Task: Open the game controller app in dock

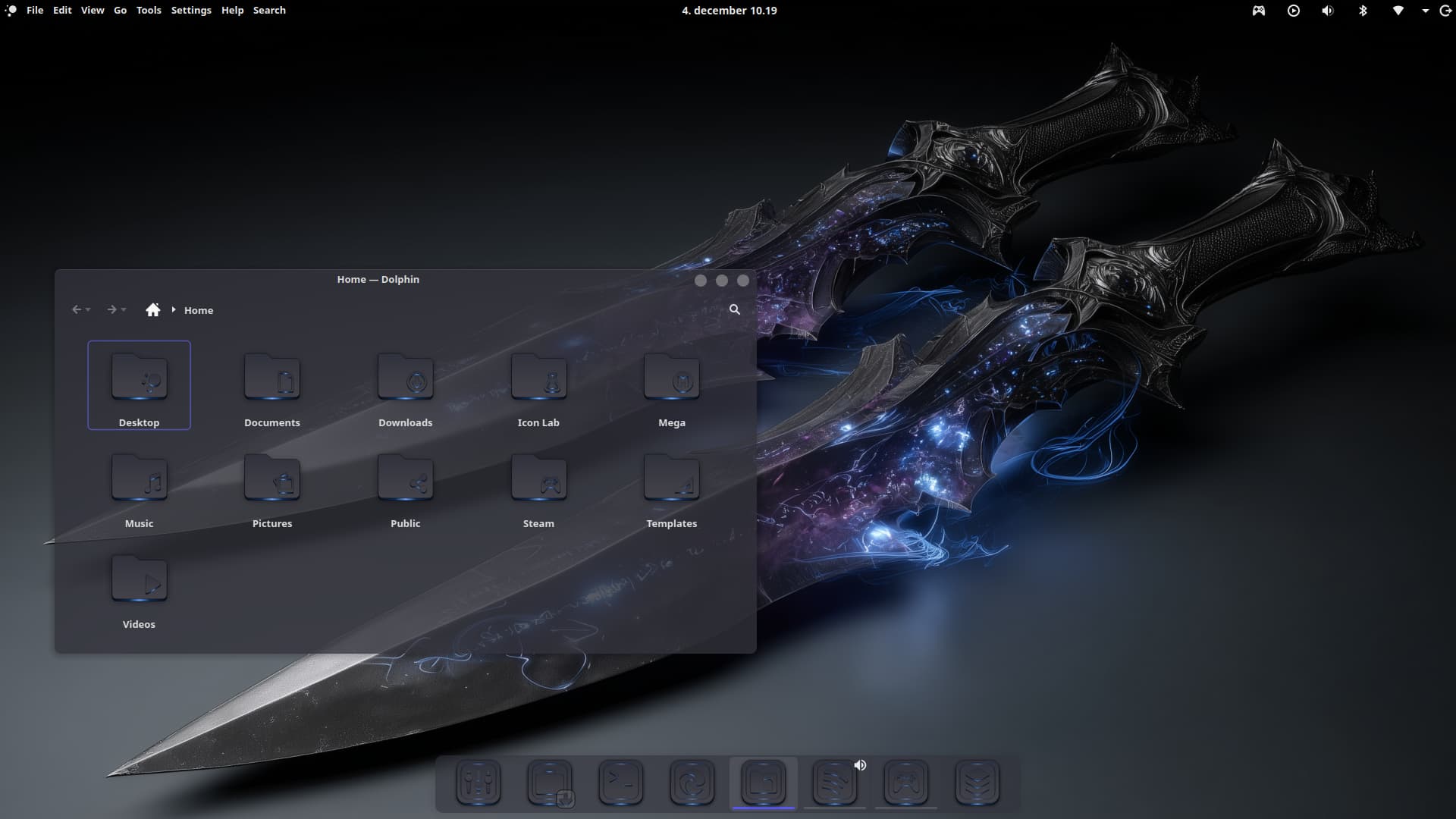Action: (906, 783)
